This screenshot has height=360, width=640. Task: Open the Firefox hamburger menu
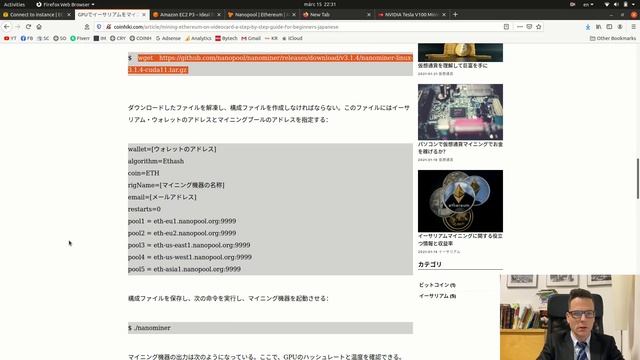pyautogui.click(x=633, y=27)
